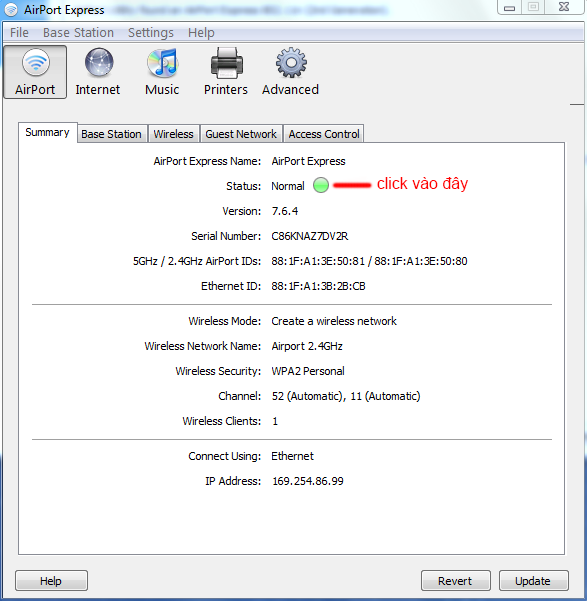Click the green Status indicator light
Viewport: 587px width, 601px height.
(321, 185)
